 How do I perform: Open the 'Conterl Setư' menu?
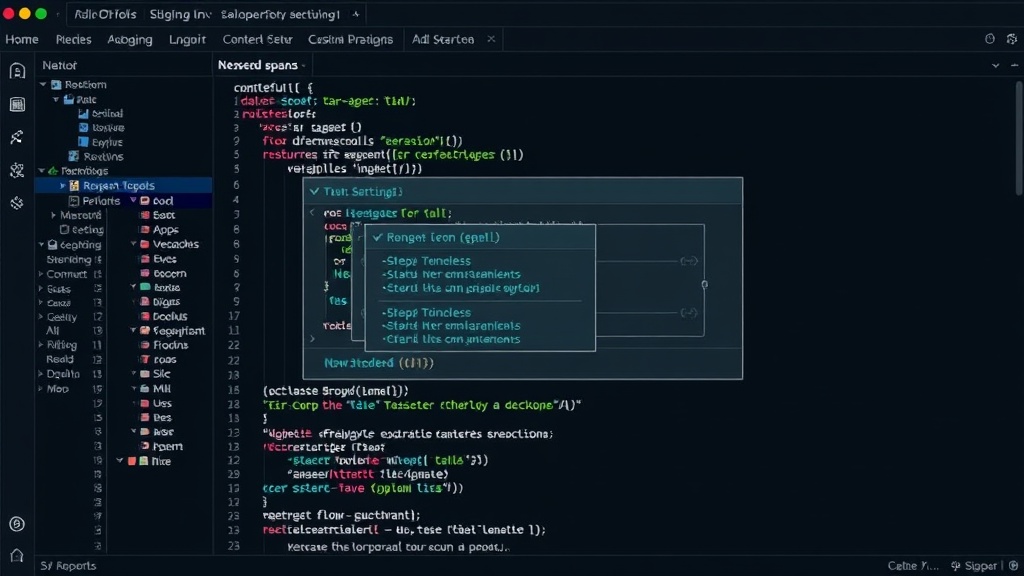pos(257,39)
